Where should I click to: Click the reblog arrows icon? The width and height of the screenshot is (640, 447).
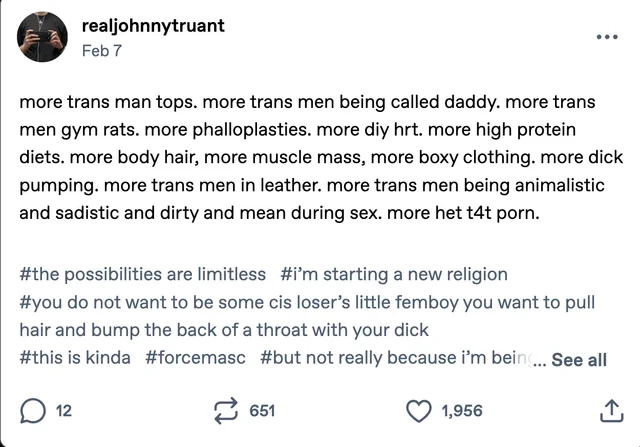226,411
